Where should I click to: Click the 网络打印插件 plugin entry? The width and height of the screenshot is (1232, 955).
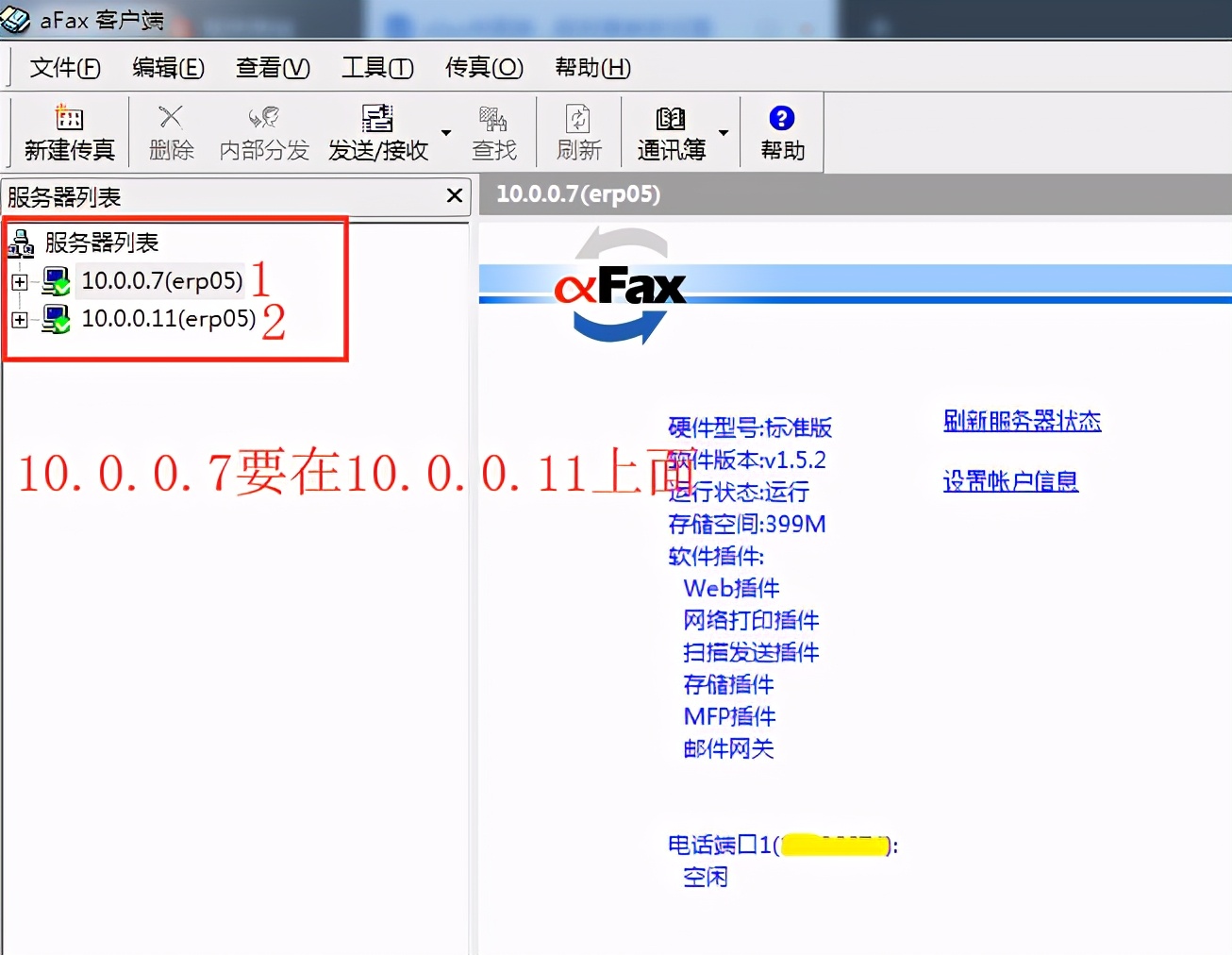[751, 620]
